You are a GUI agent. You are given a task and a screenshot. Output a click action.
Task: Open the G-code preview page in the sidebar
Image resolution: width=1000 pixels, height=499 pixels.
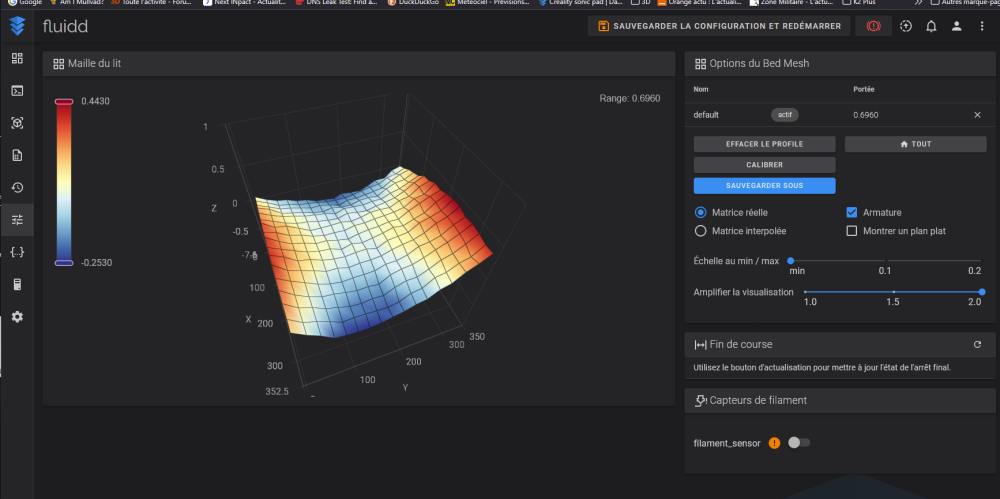17,123
